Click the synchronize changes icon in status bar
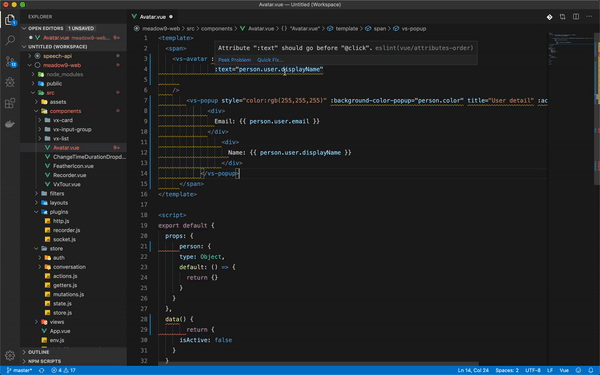This screenshot has height=375, width=600. coord(41,370)
